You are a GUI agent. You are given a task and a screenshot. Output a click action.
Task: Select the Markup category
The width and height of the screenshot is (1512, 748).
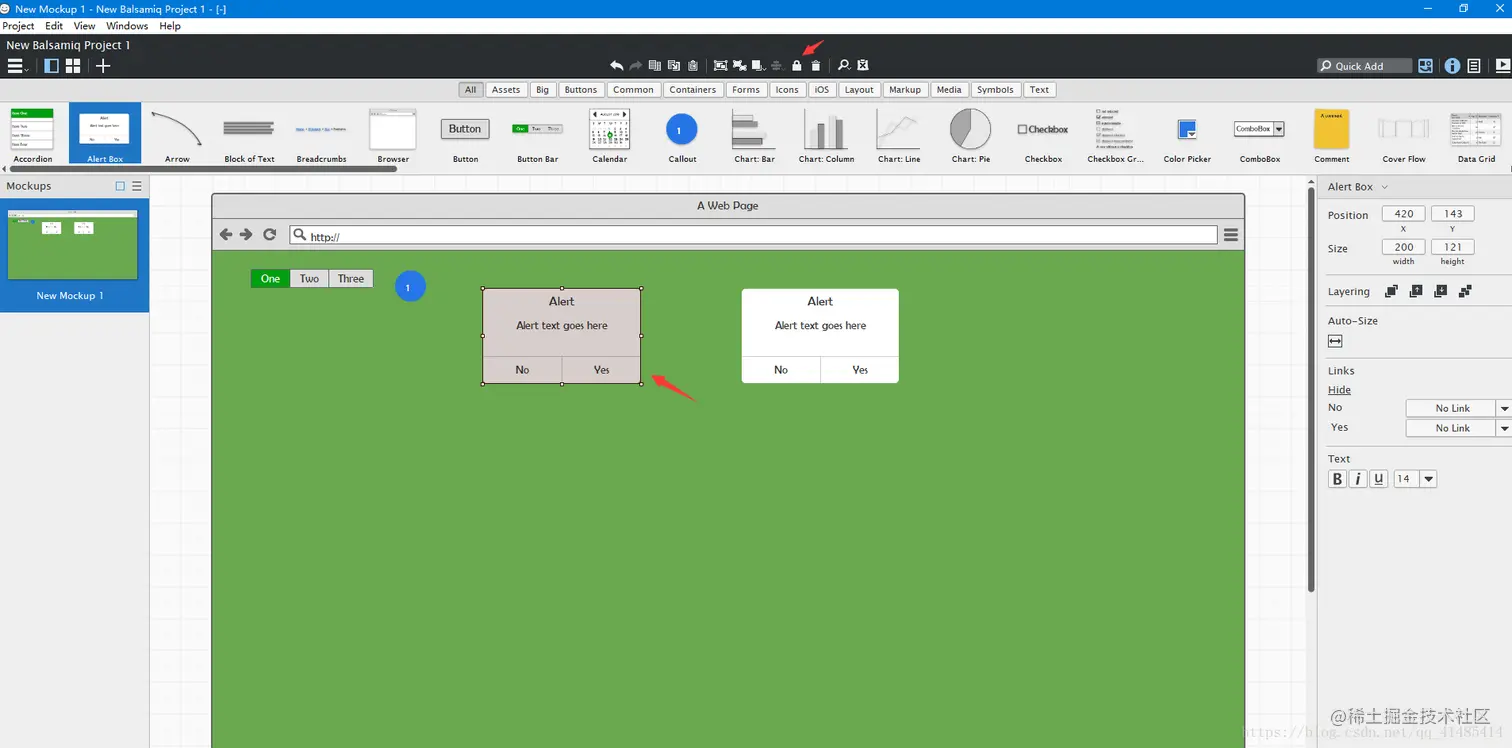click(905, 90)
